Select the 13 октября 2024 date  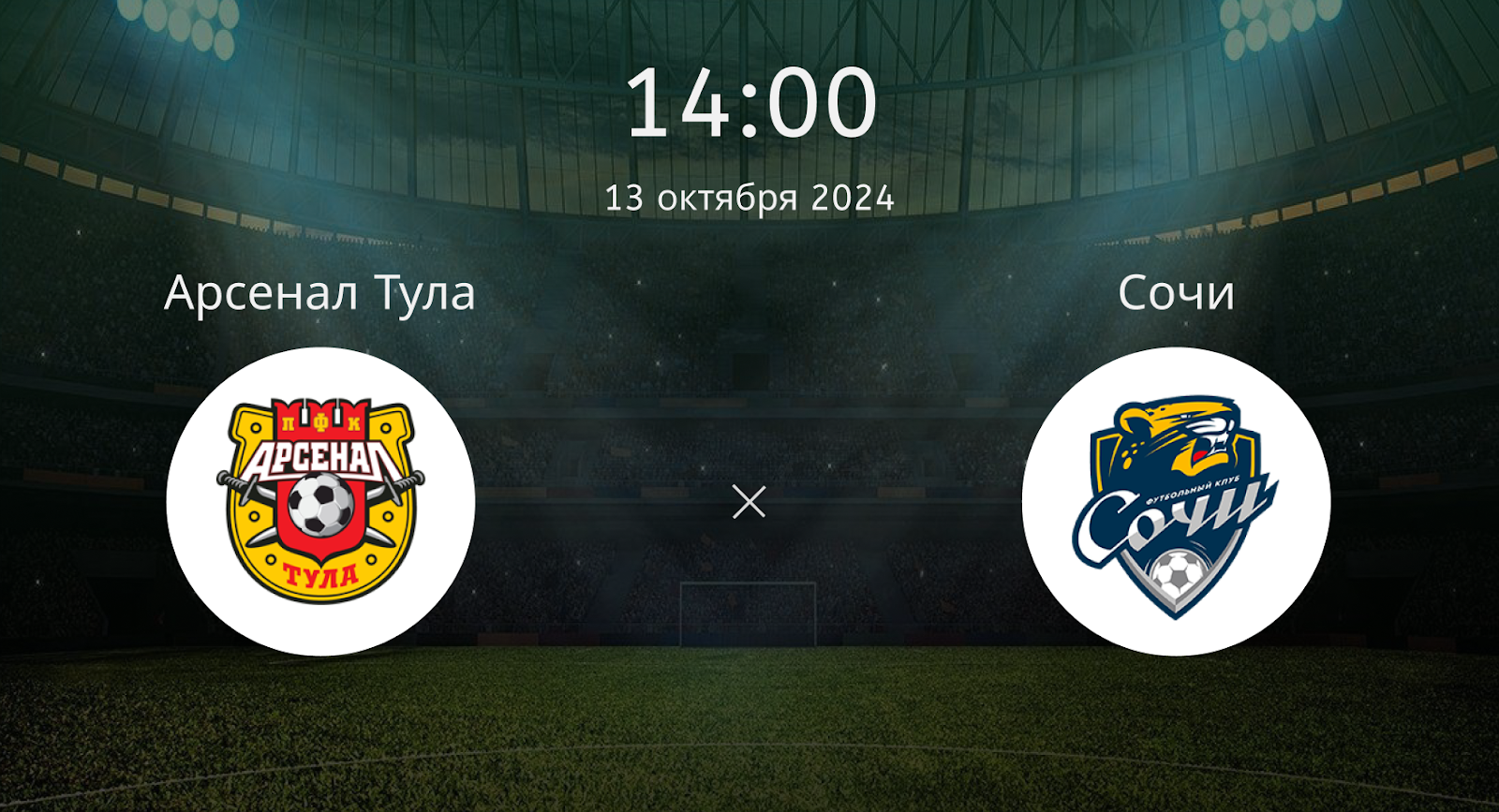749,198
